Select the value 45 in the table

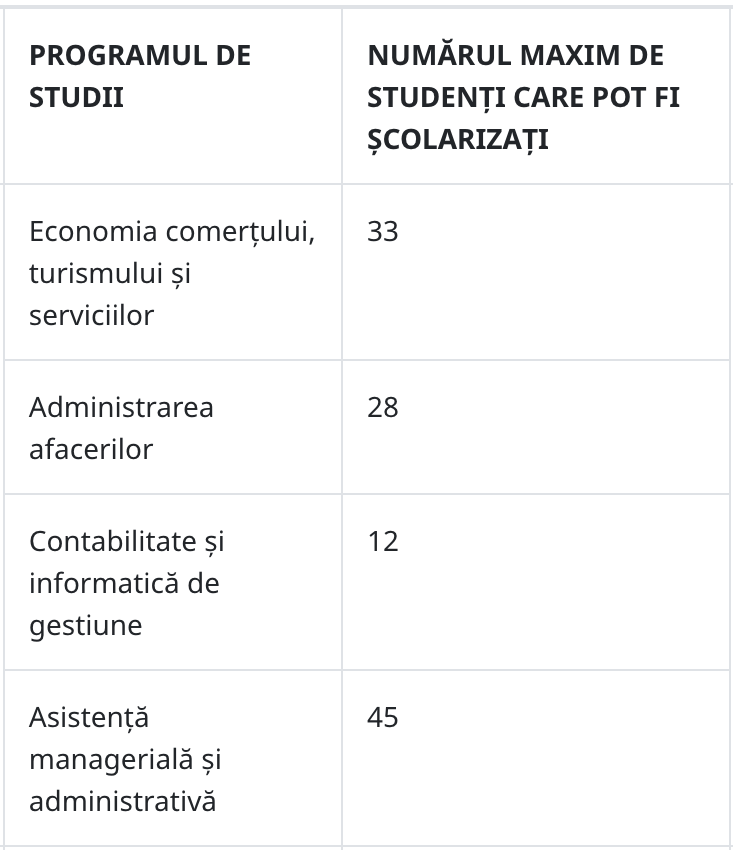(383, 717)
